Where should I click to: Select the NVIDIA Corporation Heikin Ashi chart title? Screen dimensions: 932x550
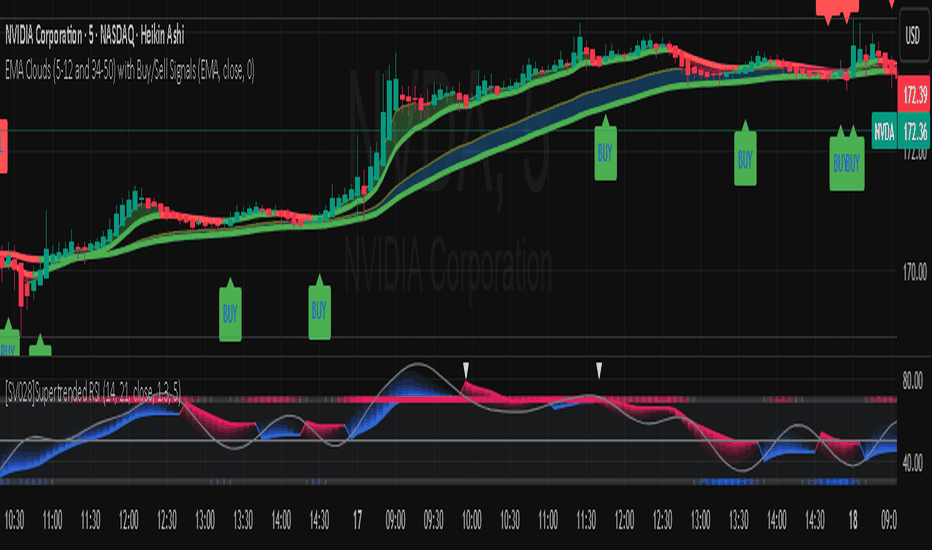click(x=95, y=36)
